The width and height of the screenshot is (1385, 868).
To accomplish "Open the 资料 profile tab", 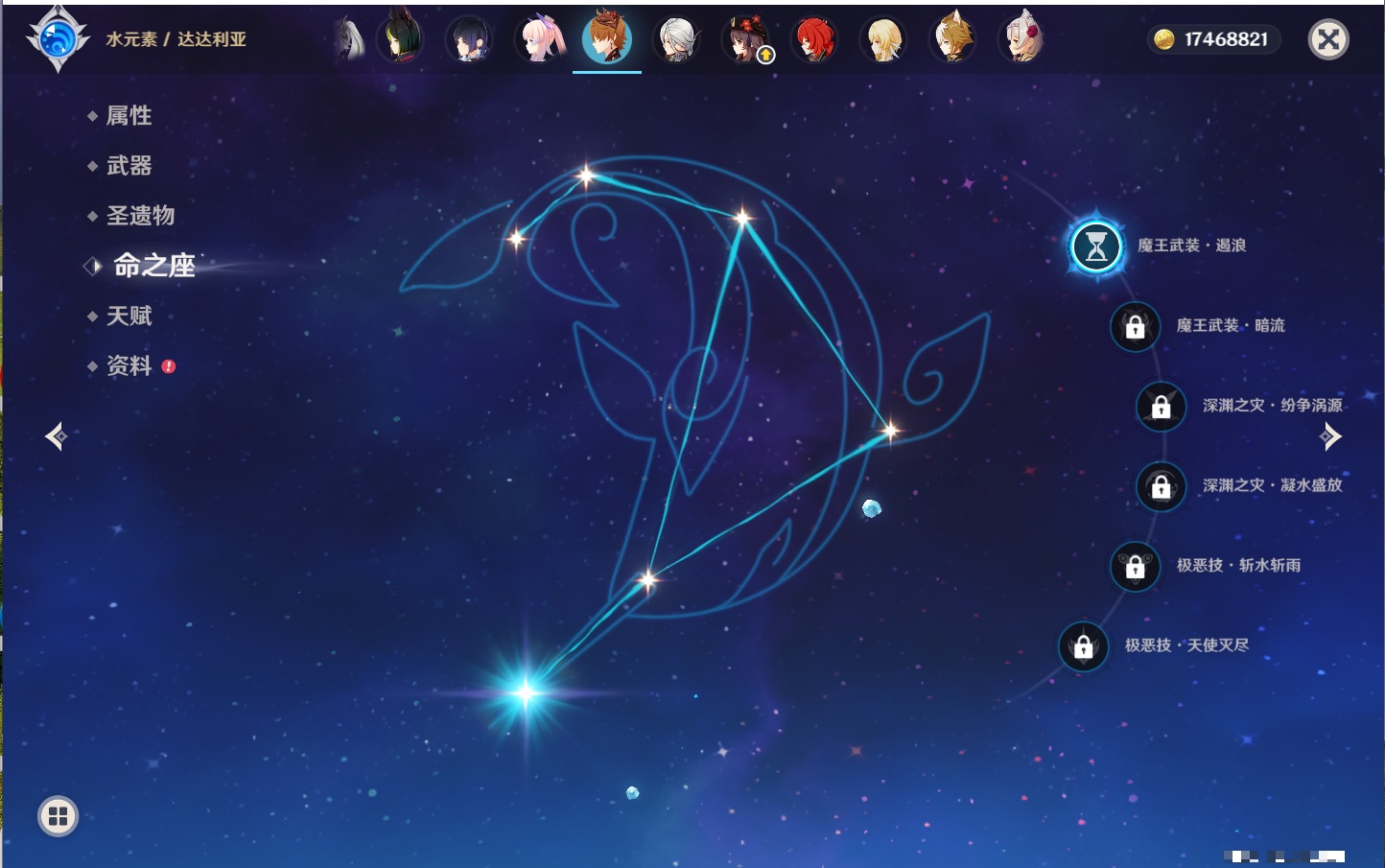I will [x=129, y=365].
